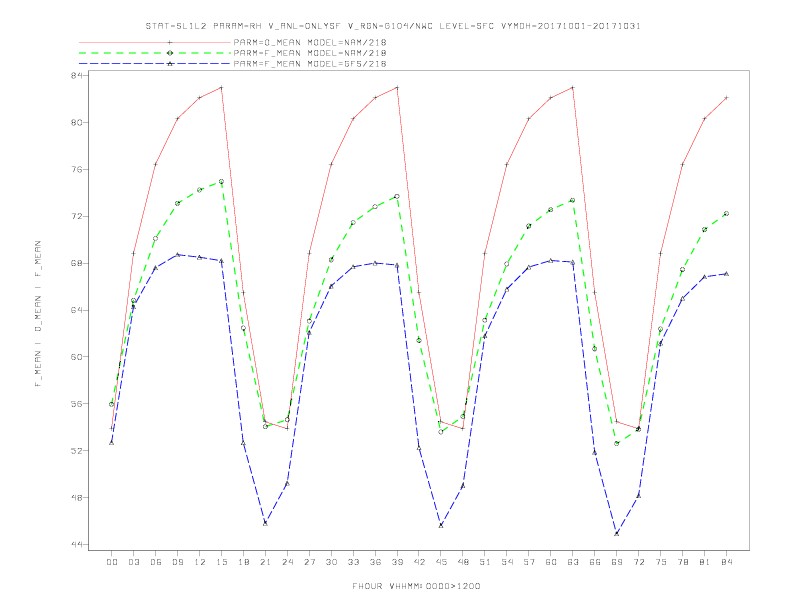
Task: Click the forecast hour 03 x-axis label
Action: pyautogui.click(x=134, y=562)
